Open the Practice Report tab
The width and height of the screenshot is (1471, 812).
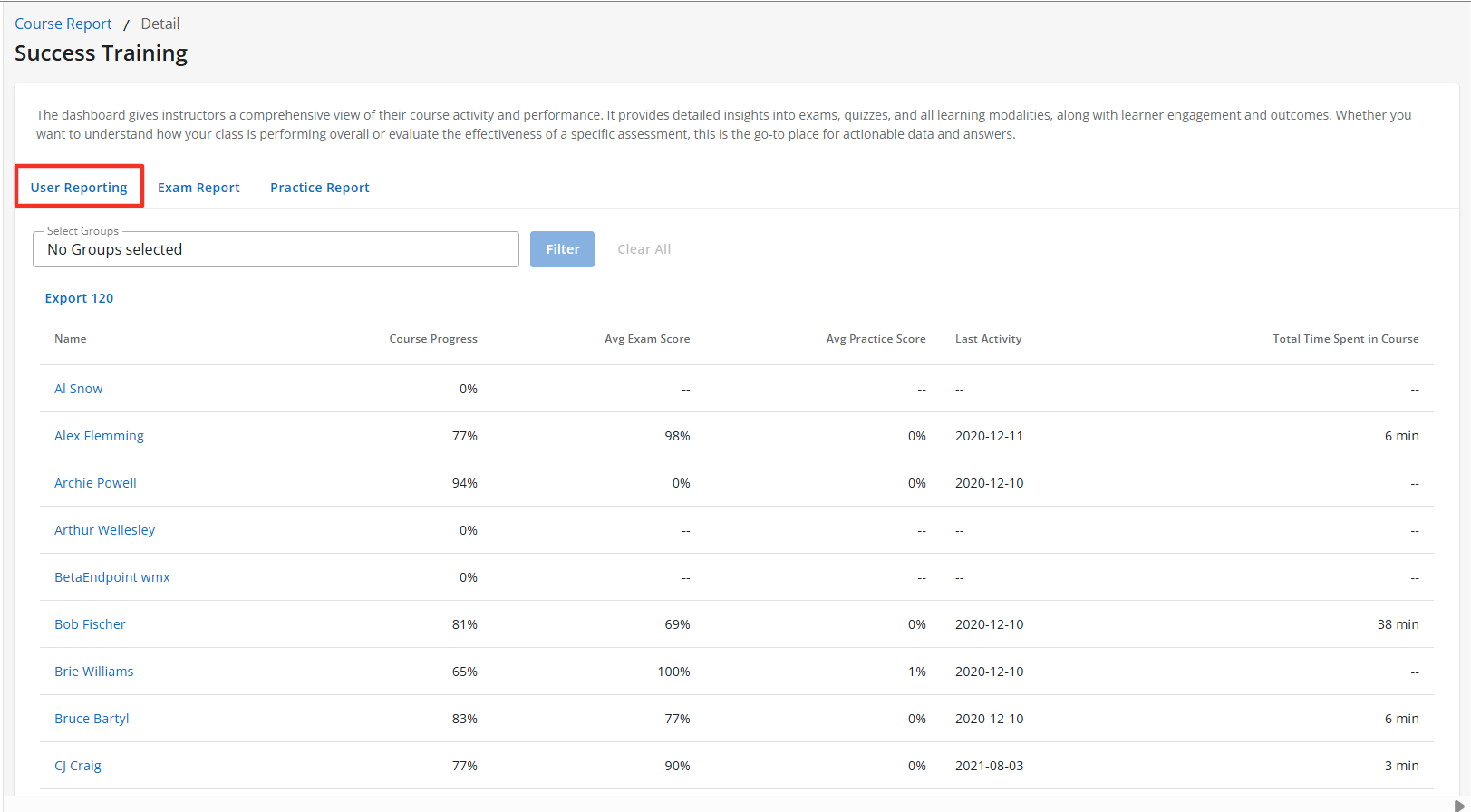319,188
